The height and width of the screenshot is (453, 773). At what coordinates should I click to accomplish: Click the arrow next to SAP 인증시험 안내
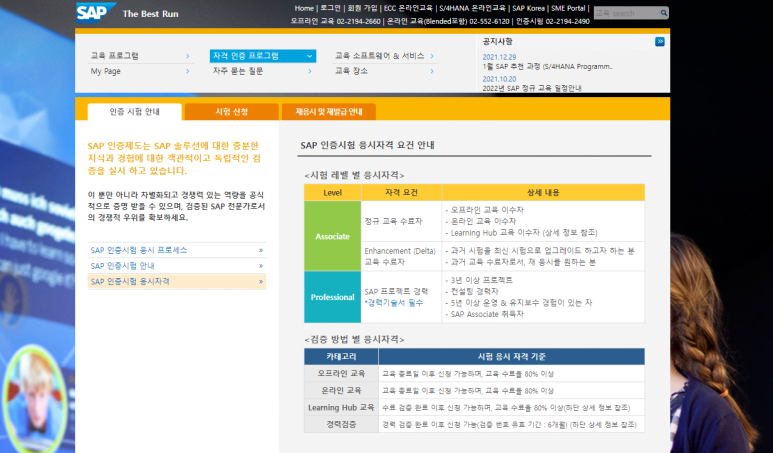261,266
